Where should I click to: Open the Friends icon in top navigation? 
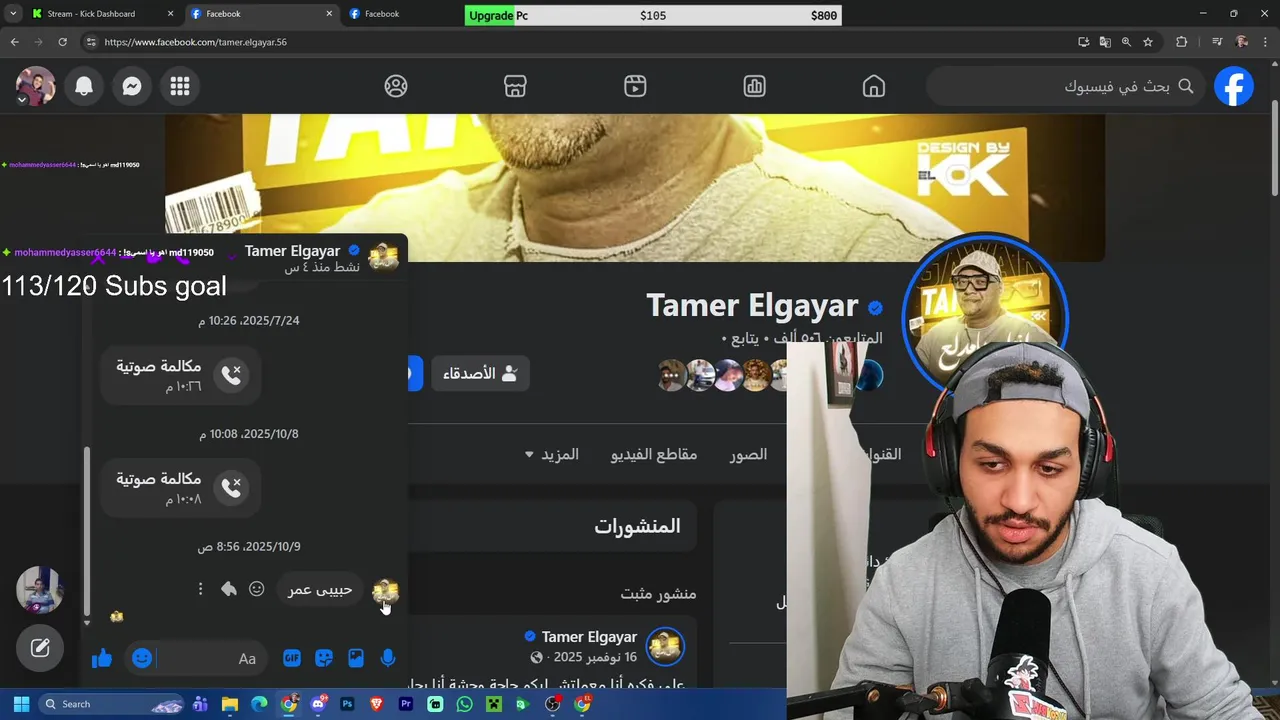(396, 86)
